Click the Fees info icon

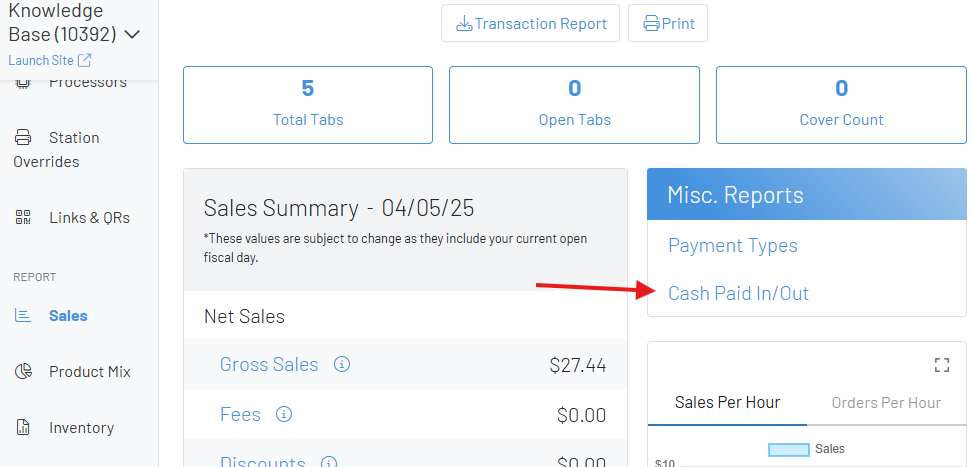coord(284,414)
